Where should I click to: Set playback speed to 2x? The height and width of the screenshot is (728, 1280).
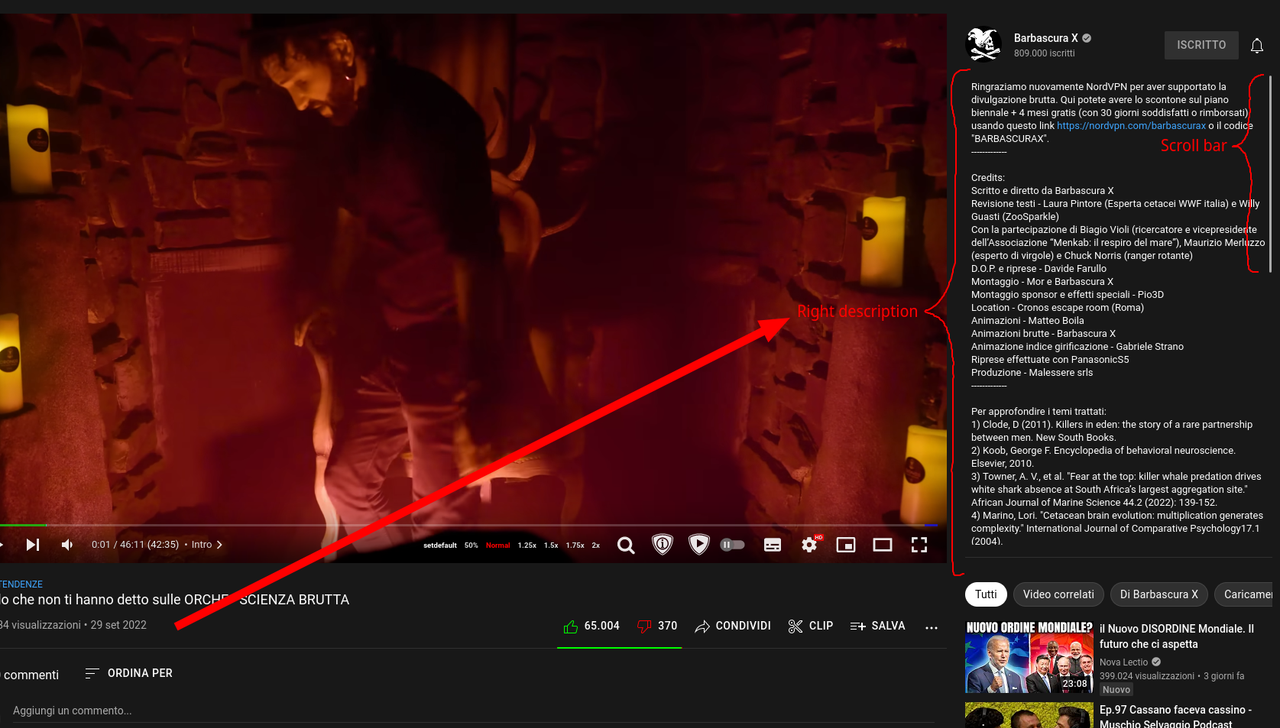coord(596,546)
